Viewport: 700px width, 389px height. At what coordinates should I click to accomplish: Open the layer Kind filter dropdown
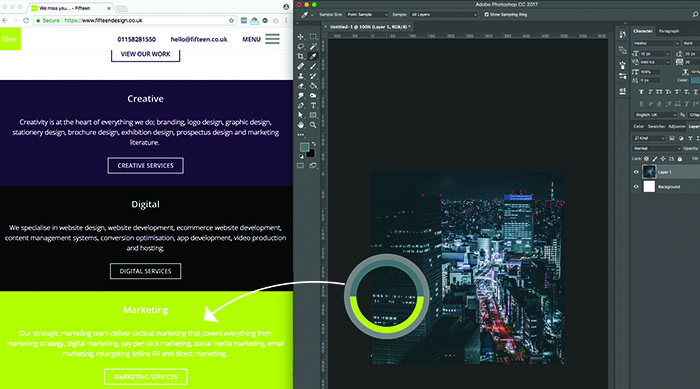point(649,138)
